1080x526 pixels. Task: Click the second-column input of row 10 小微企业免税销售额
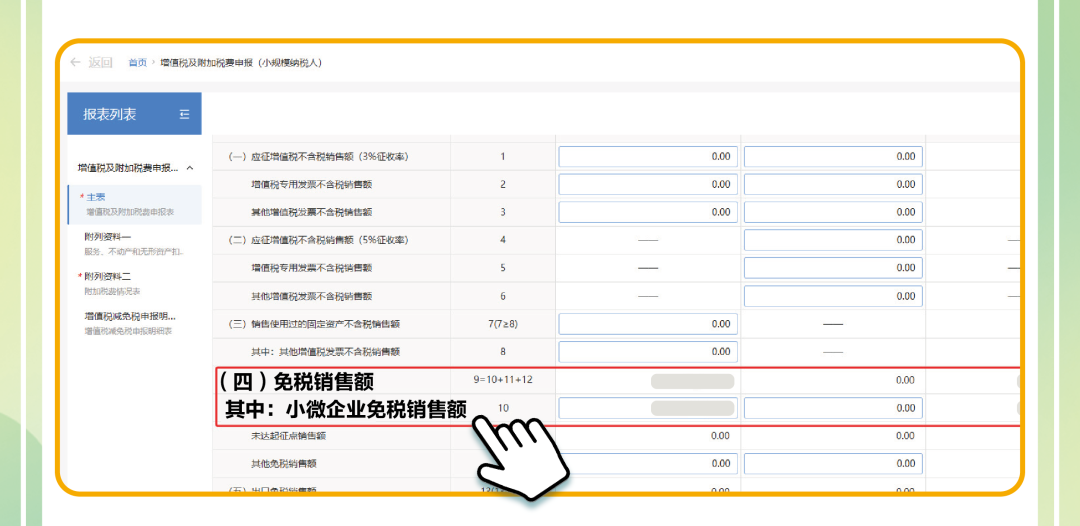coord(832,408)
